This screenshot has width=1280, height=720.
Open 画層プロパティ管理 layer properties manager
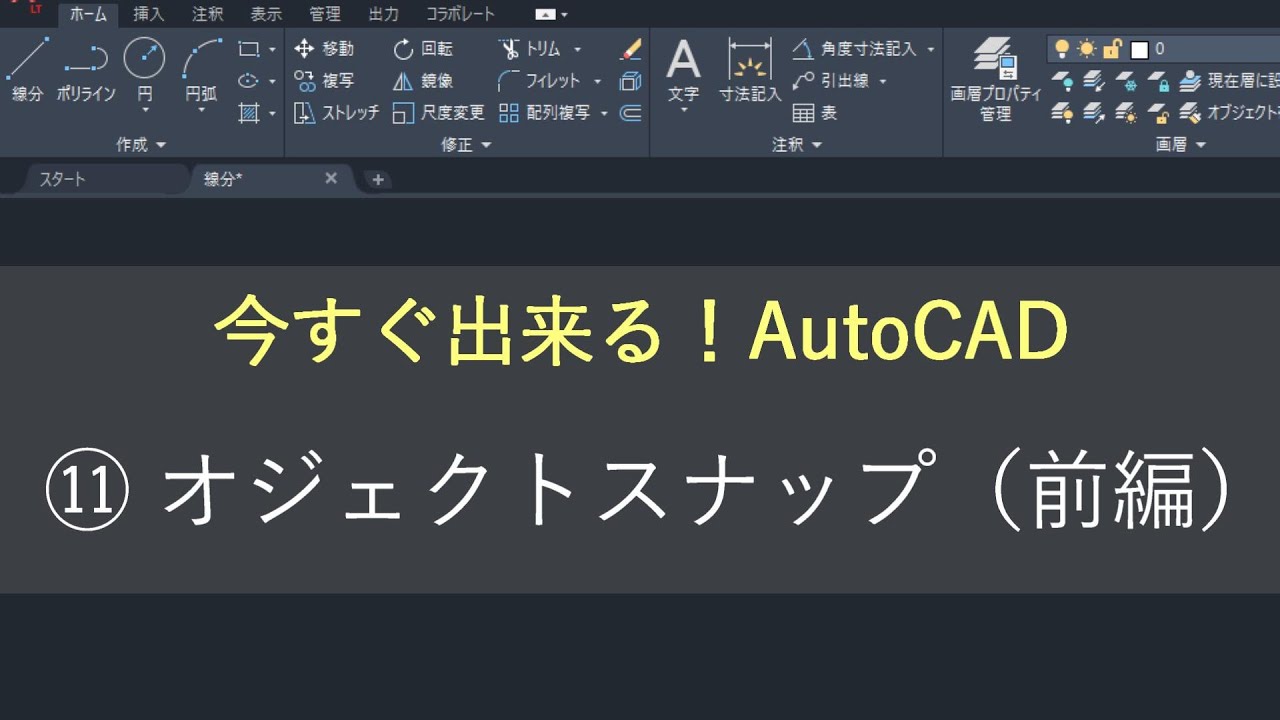(x=995, y=80)
